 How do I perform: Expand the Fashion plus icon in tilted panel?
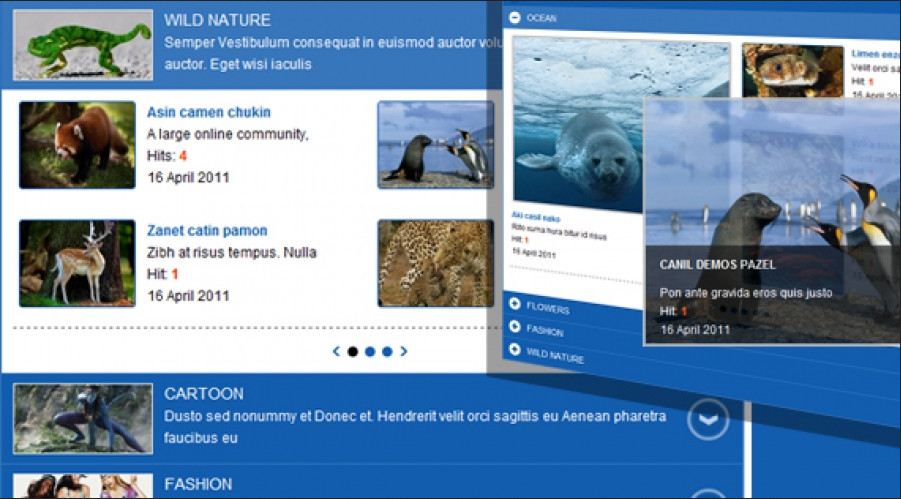(x=515, y=327)
